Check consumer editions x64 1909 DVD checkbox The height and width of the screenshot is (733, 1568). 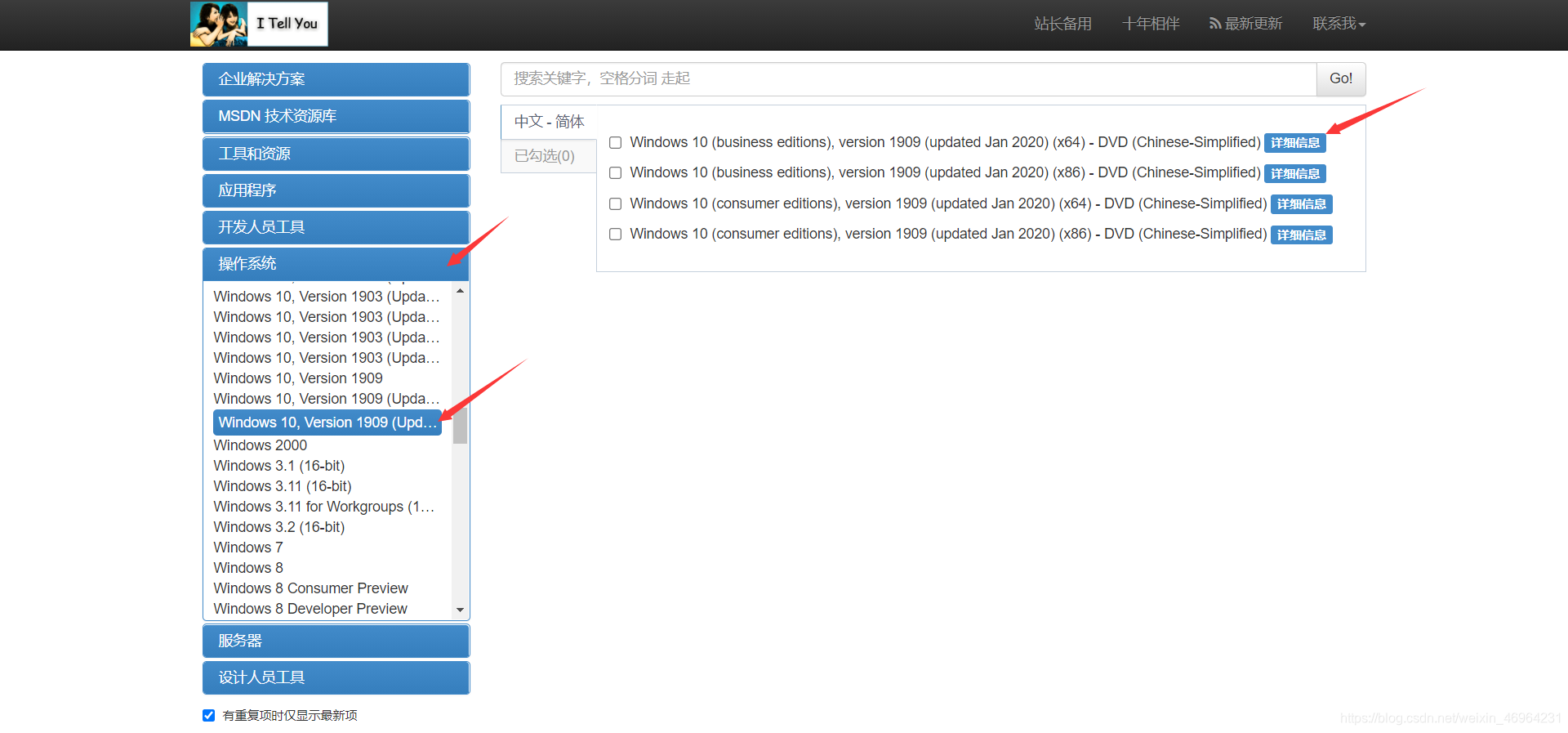tap(616, 204)
